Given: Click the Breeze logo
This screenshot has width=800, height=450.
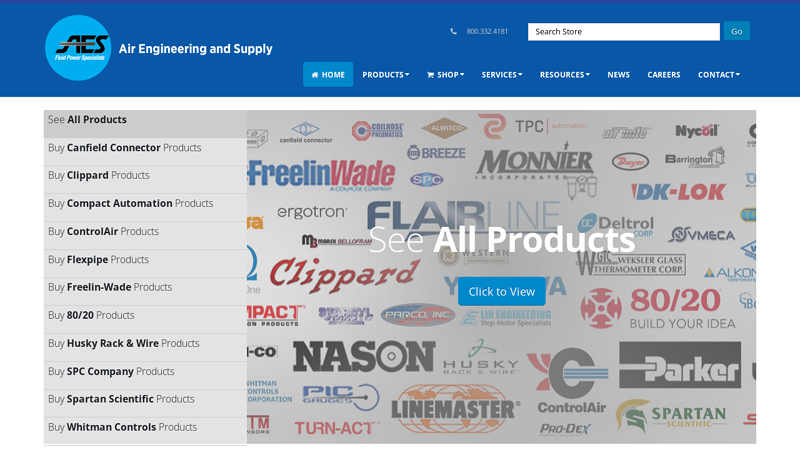Looking at the screenshot, I should coord(436,153).
